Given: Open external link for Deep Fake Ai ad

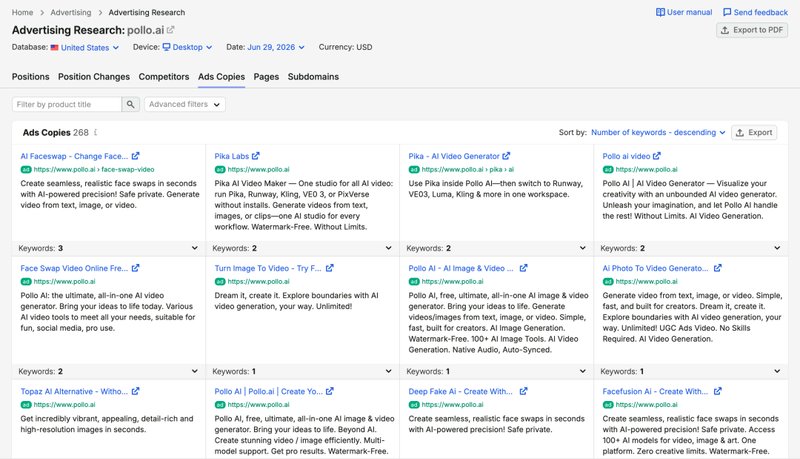Looking at the screenshot, I should pyautogui.click(x=523, y=392).
